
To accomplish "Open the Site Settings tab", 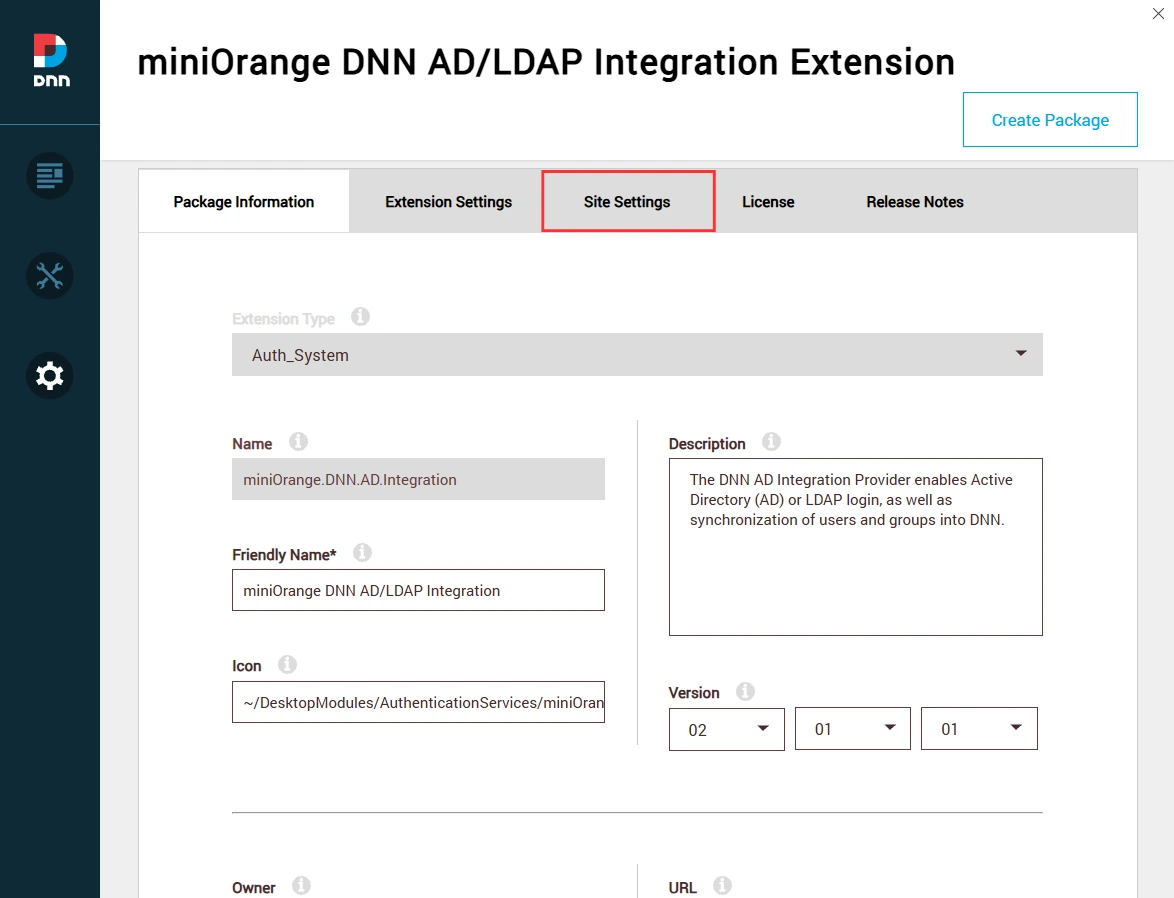I will pyautogui.click(x=627, y=201).
